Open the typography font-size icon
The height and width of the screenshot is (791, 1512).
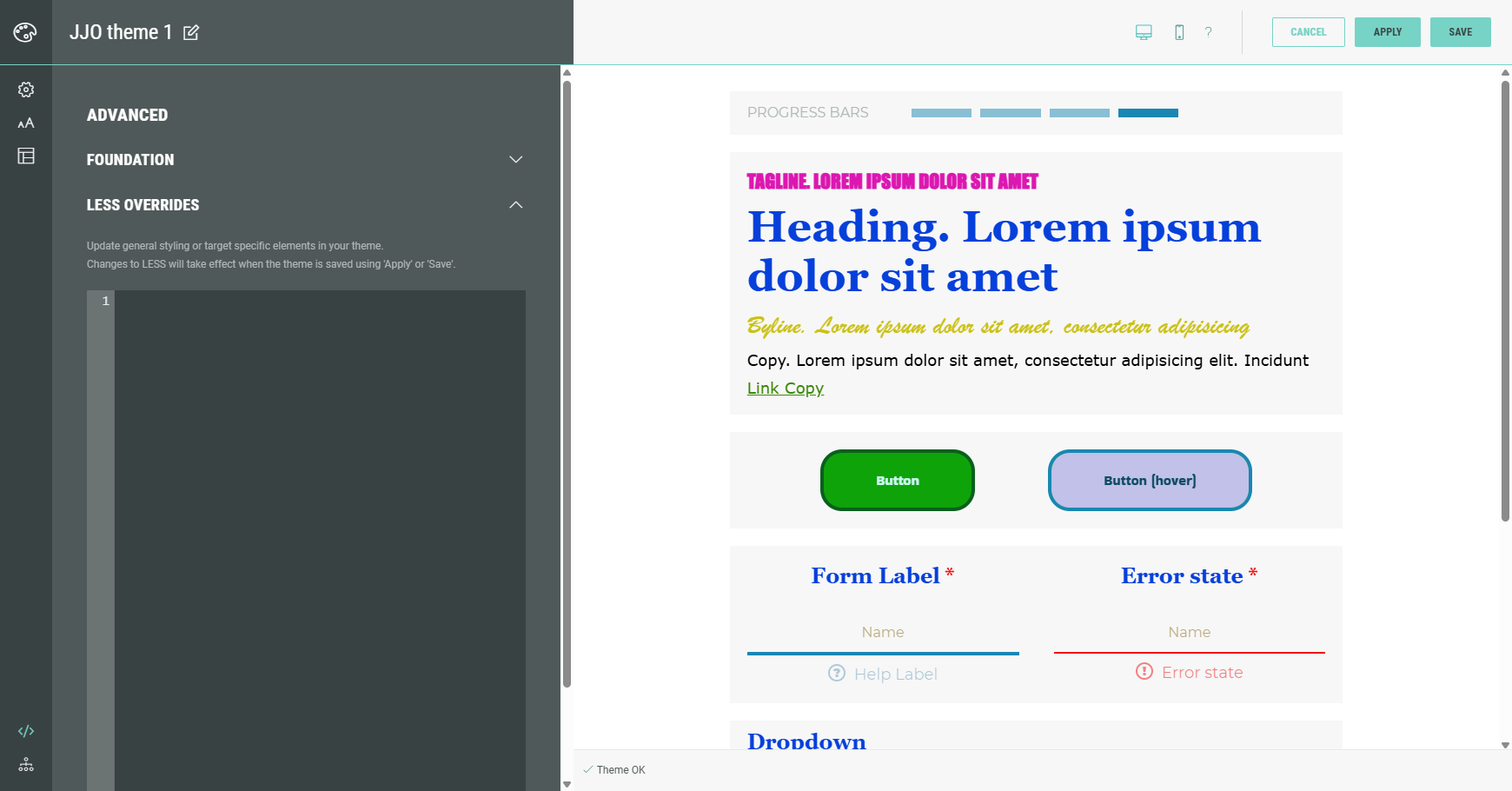point(26,123)
